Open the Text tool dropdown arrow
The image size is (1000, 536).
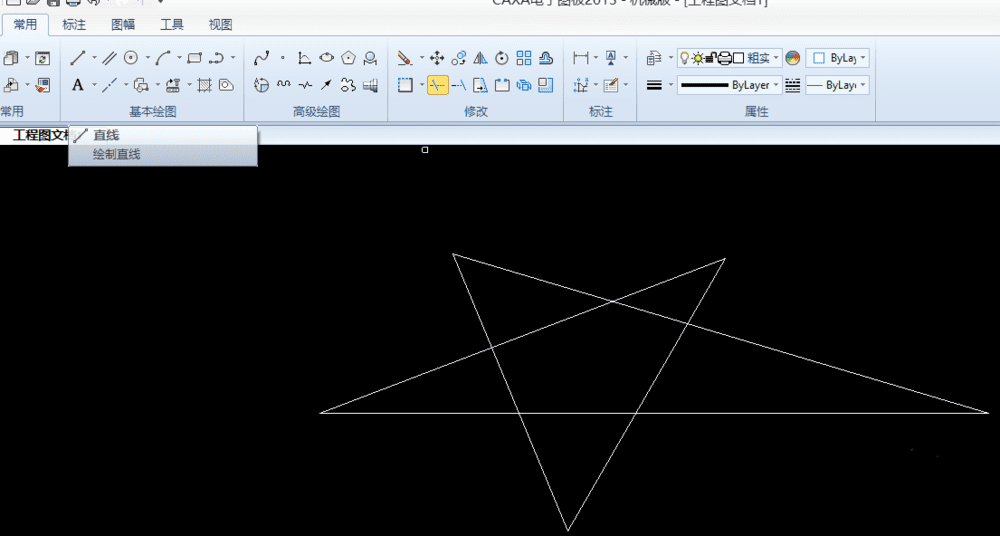click(x=94, y=85)
